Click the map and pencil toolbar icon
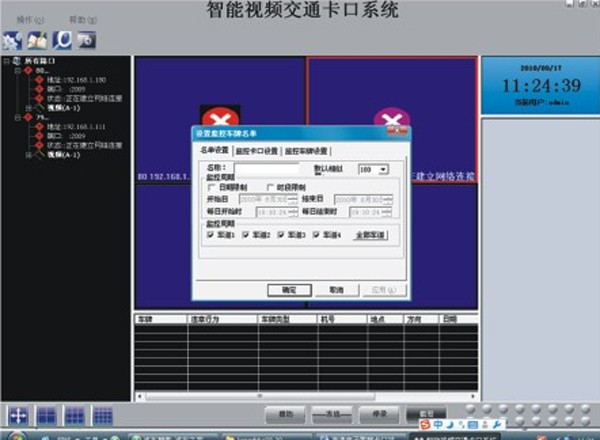Screen dimensions: 600x440 tap(37, 39)
